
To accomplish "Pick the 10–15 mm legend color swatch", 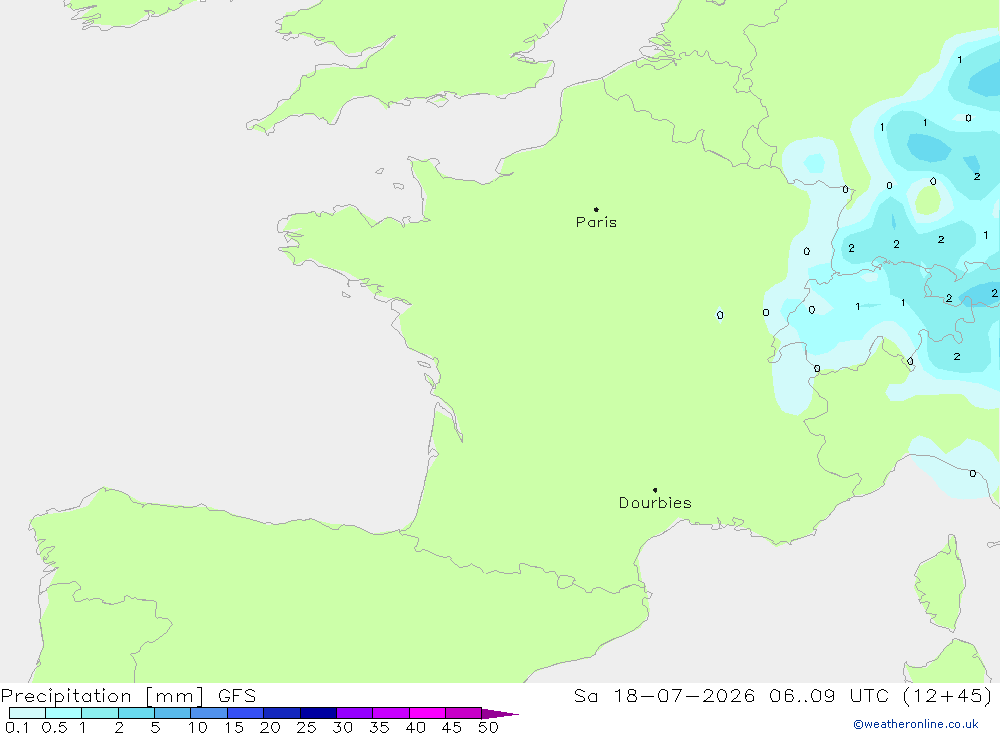I will pos(209,713).
